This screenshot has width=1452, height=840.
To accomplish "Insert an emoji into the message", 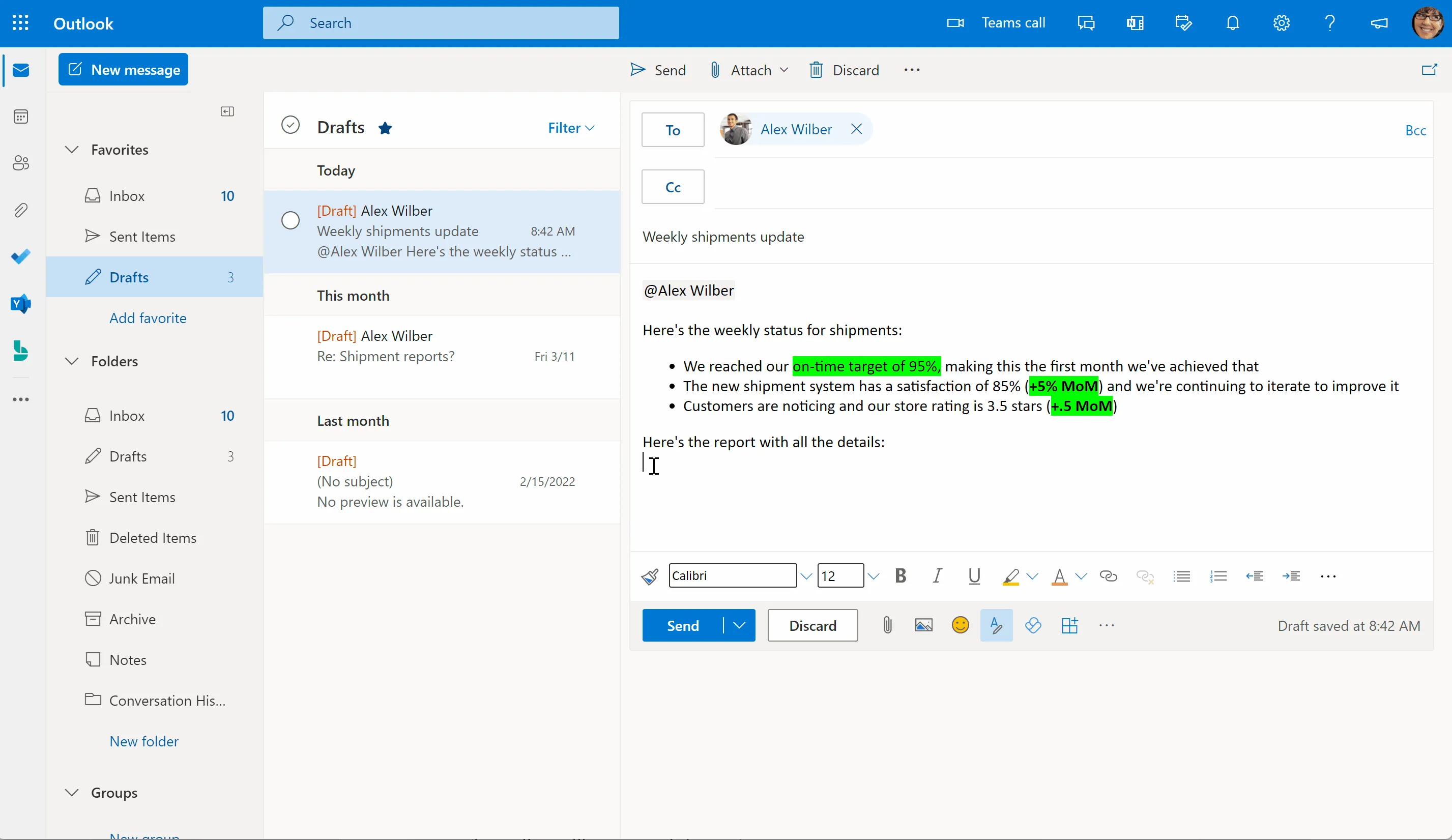I will click(960, 625).
